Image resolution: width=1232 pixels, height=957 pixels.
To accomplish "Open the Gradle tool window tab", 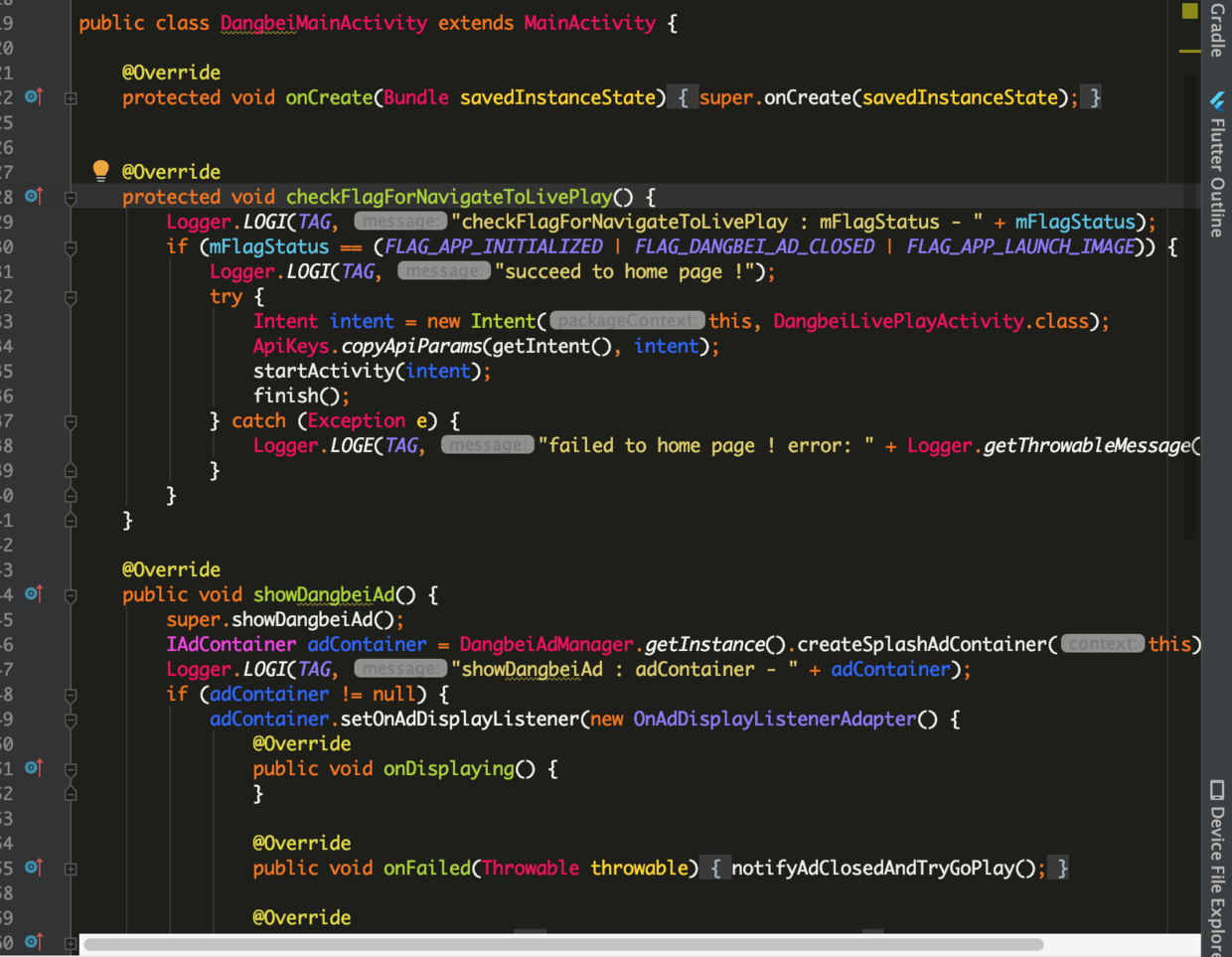I will [x=1217, y=30].
